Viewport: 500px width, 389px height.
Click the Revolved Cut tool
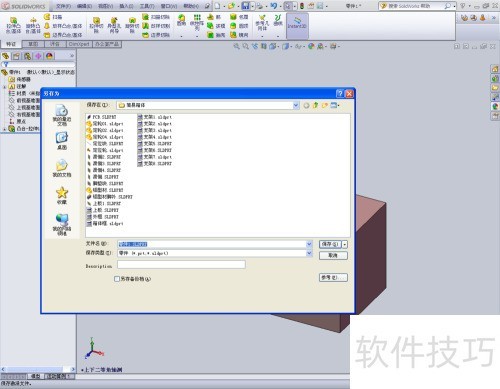[x=132, y=25]
